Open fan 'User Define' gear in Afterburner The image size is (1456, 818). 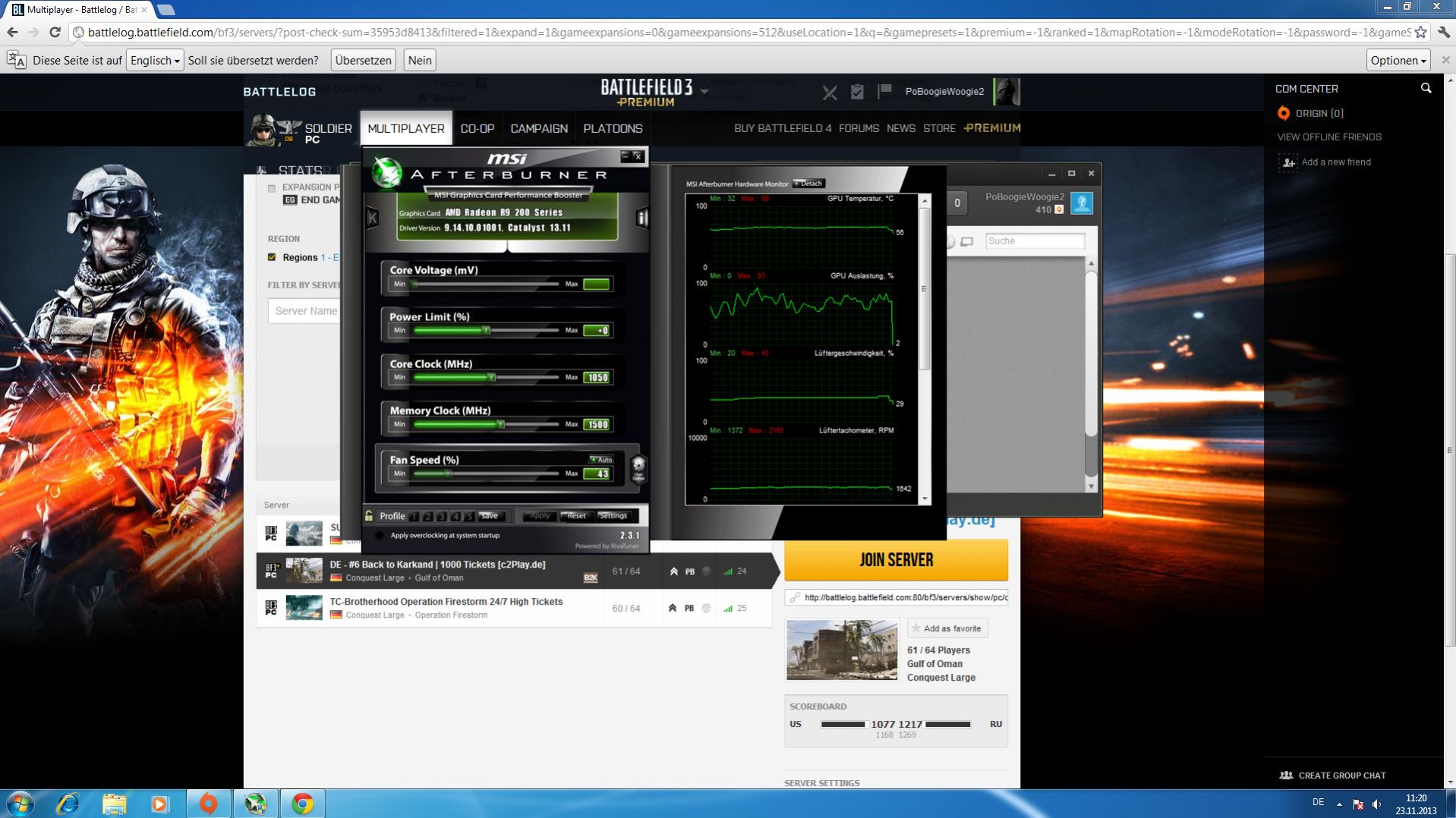(x=638, y=469)
